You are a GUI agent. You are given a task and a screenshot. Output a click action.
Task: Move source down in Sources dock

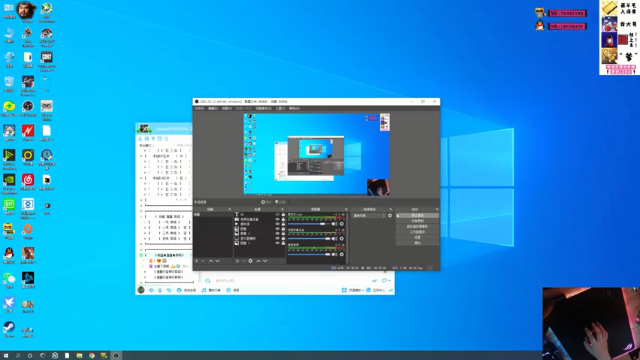(x=265, y=261)
